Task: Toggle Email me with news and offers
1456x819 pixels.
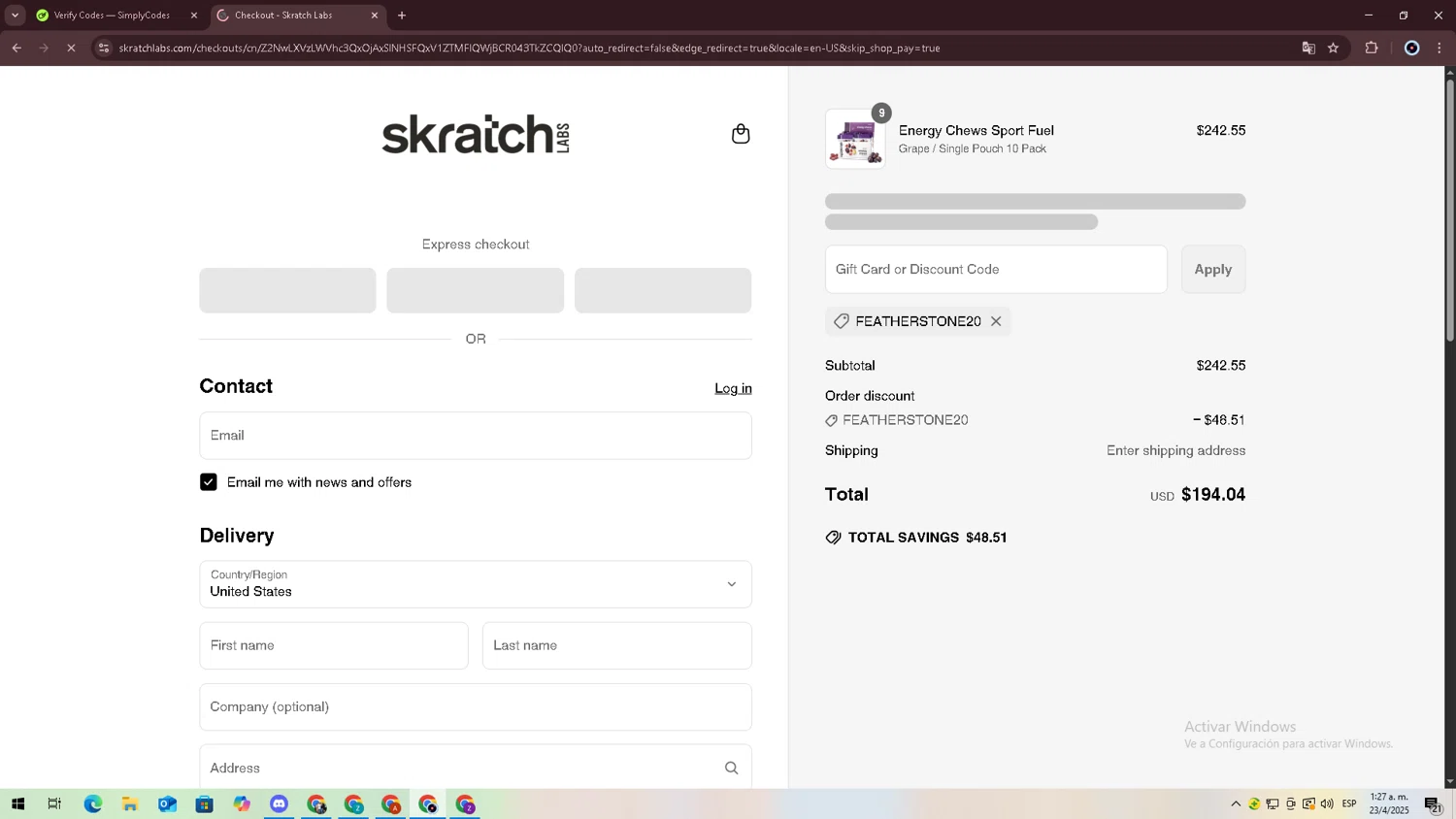Action: tap(209, 482)
